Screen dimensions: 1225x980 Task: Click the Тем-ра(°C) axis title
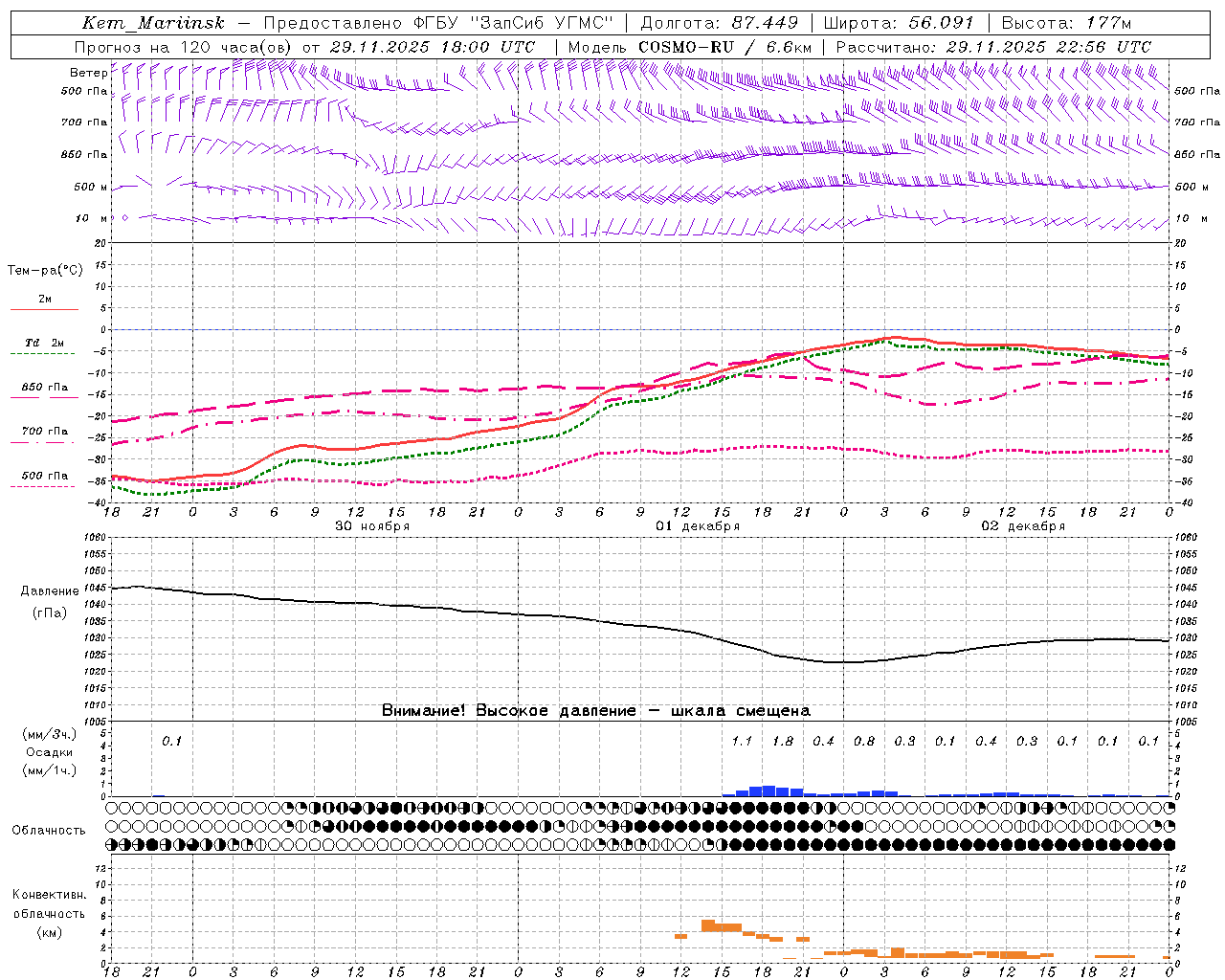45,271
